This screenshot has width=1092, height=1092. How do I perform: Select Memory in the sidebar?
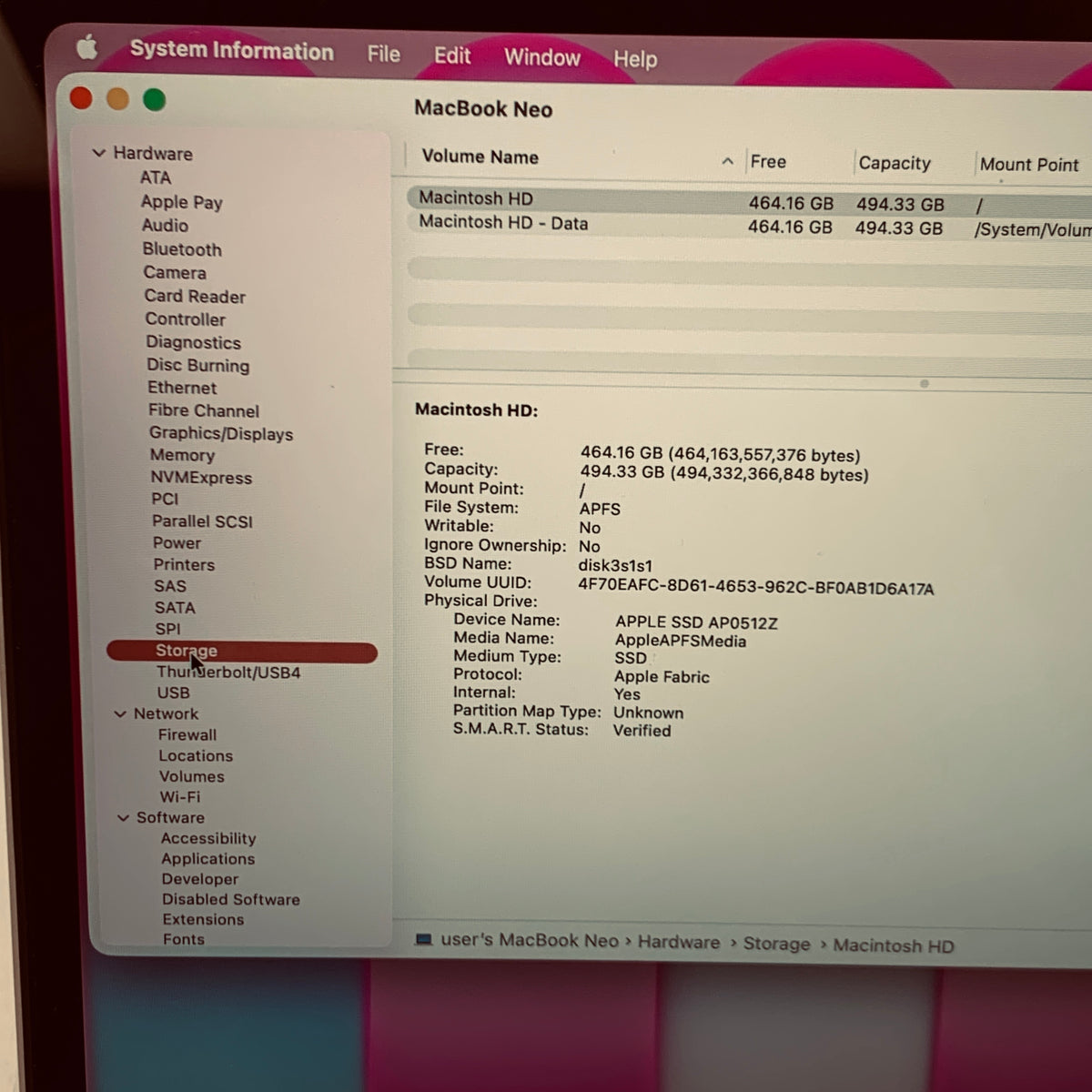pyautogui.click(x=182, y=456)
